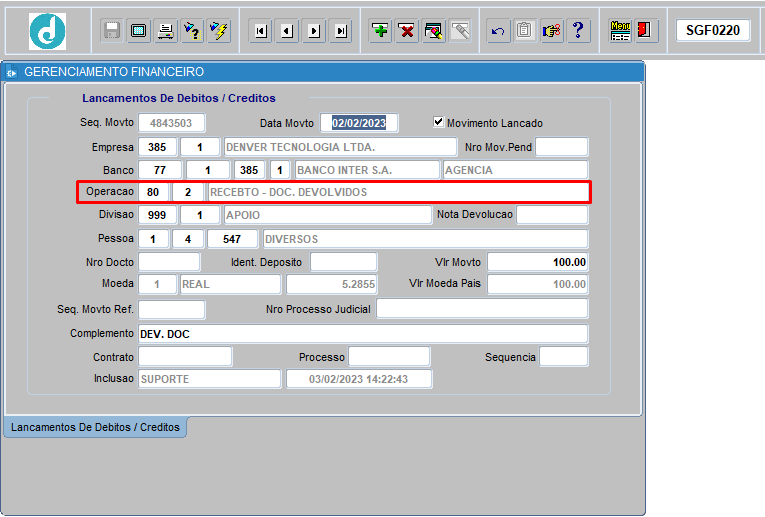Click the GERENCIAMENTO FINANCEIRO window title
765x517 pixels.
(x=114, y=72)
